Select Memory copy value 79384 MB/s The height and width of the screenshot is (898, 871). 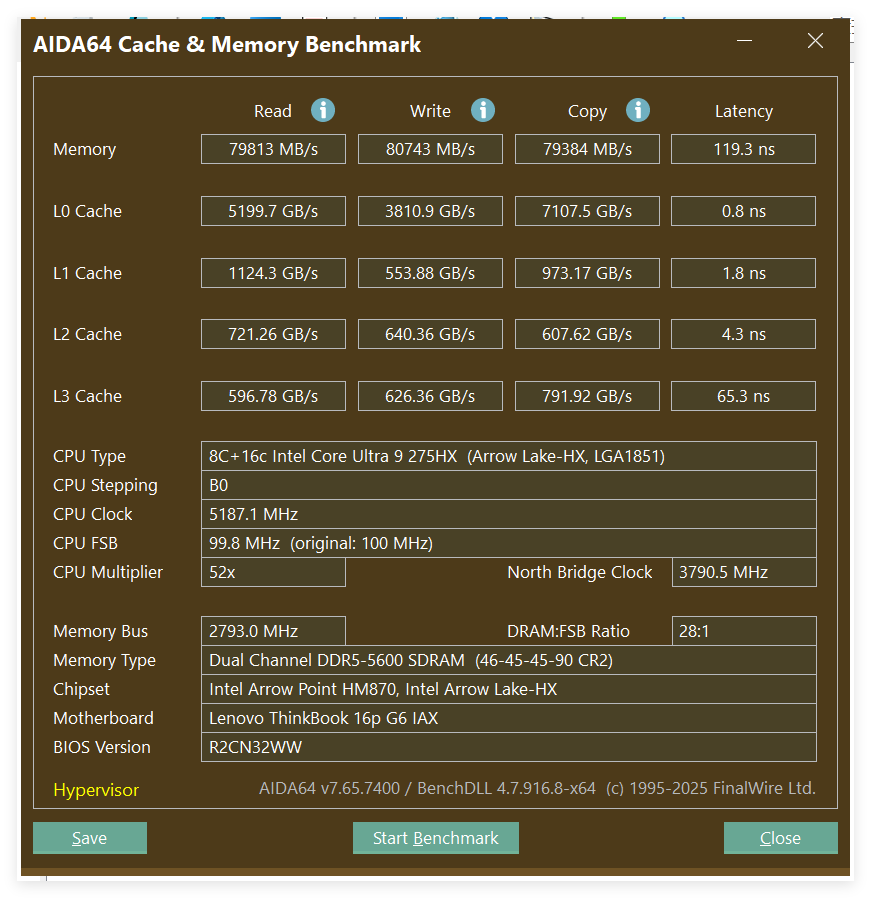click(587, 149)
